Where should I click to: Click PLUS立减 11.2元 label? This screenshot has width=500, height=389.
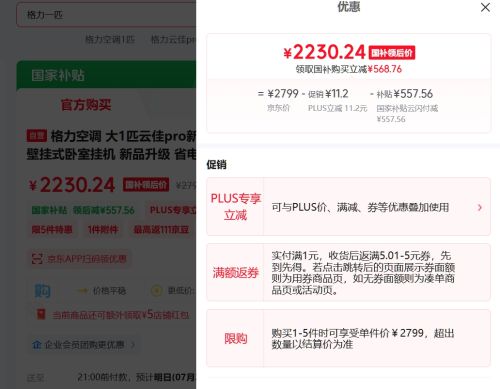(x=337, y=108)
